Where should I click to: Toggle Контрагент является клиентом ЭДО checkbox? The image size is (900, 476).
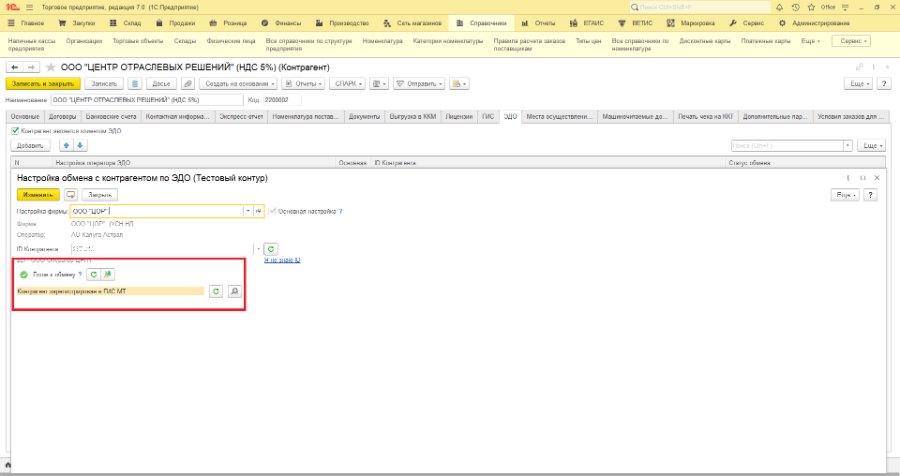pyautogui.click(x=15, y=131)
